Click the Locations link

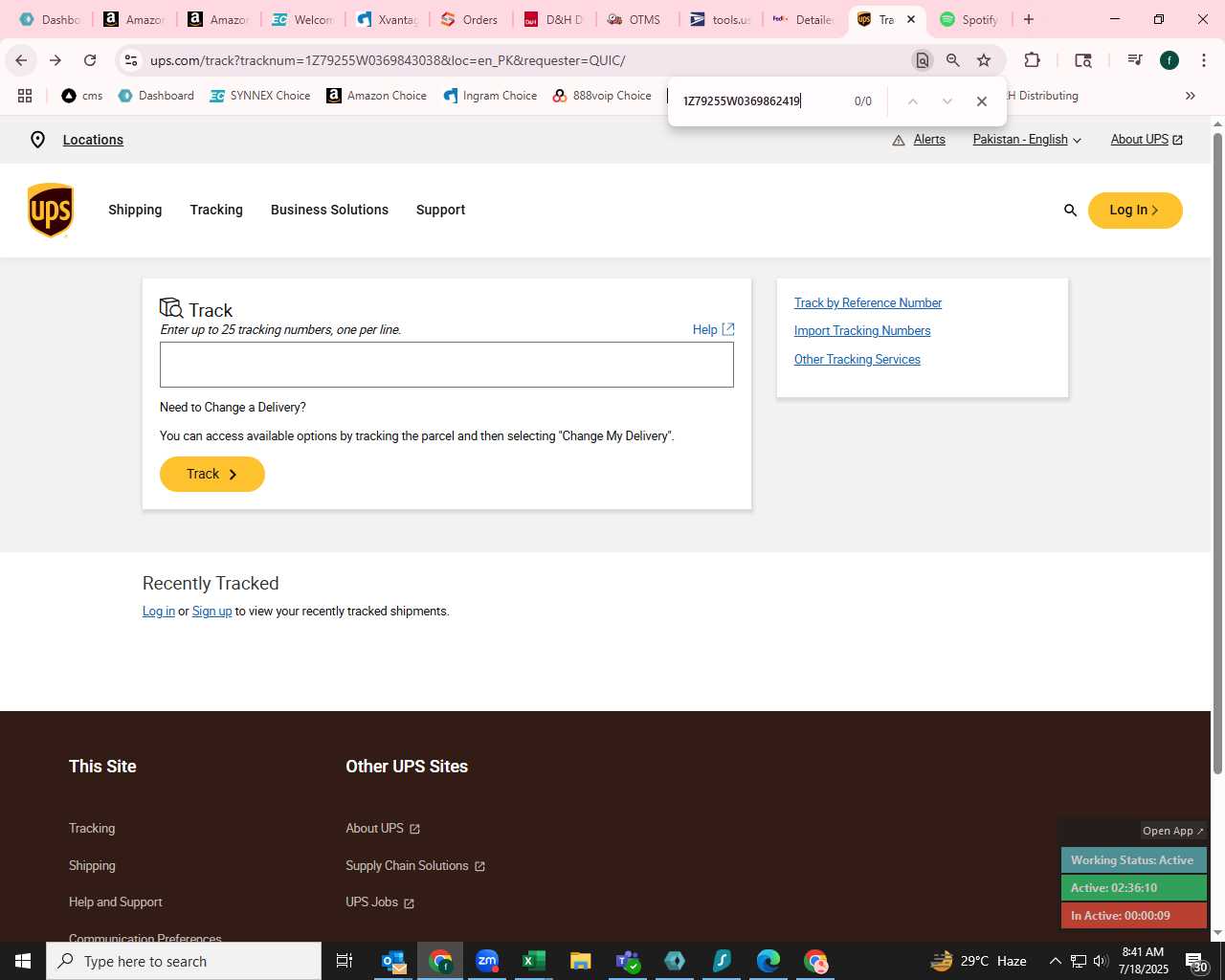click(x=93, y=140)
